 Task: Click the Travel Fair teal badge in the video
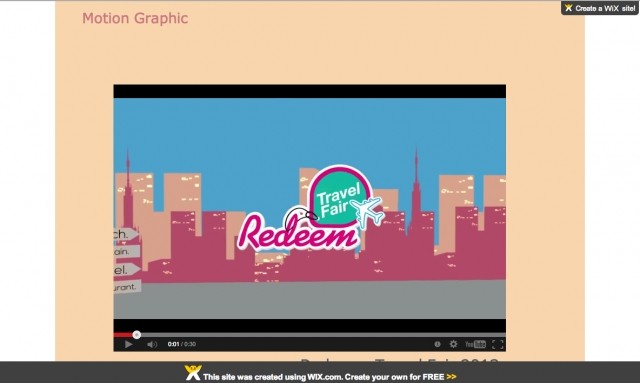pyautogui.click(x=339, y=198)
